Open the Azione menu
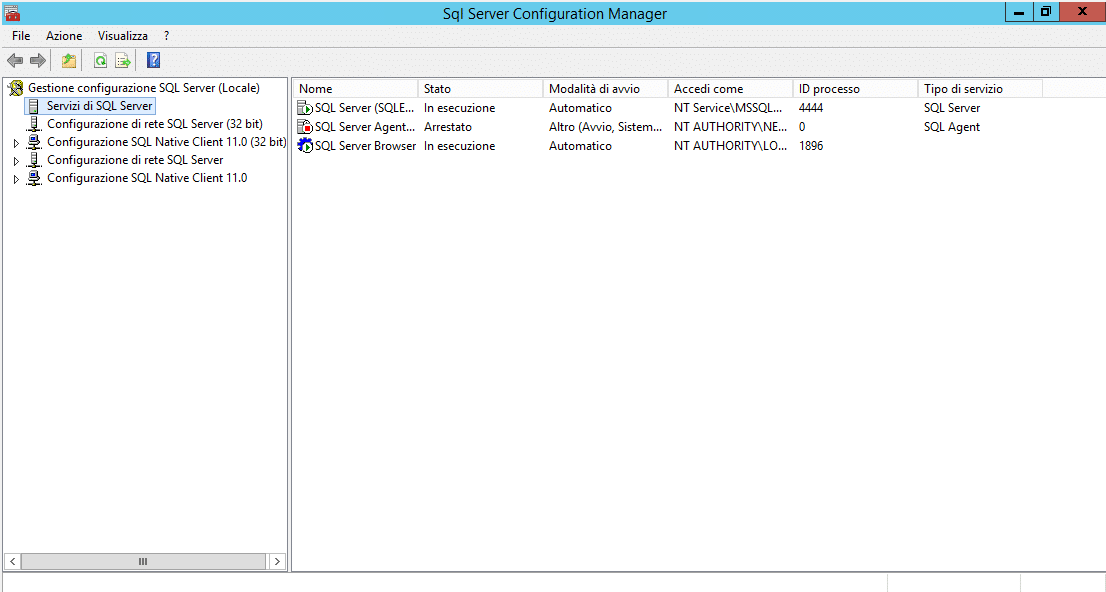The width and height of the screenshot is (1106, 592). click(64, 36)
